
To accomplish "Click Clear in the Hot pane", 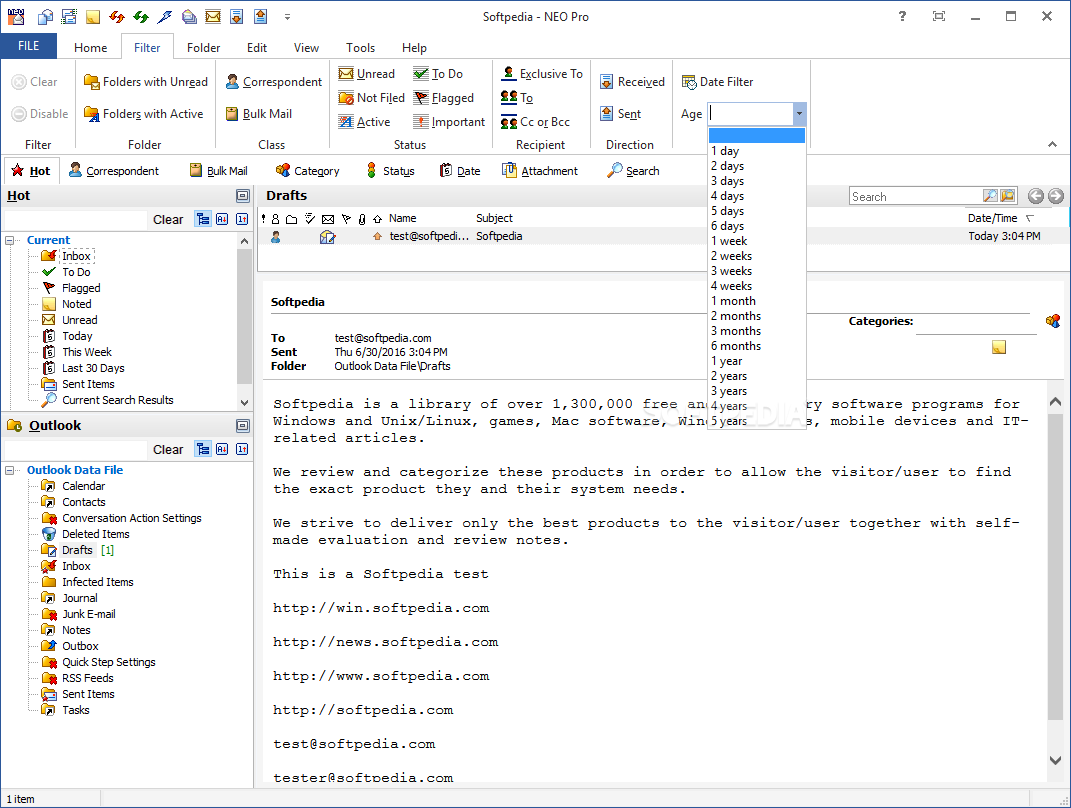I will click(x=168, y=219).
